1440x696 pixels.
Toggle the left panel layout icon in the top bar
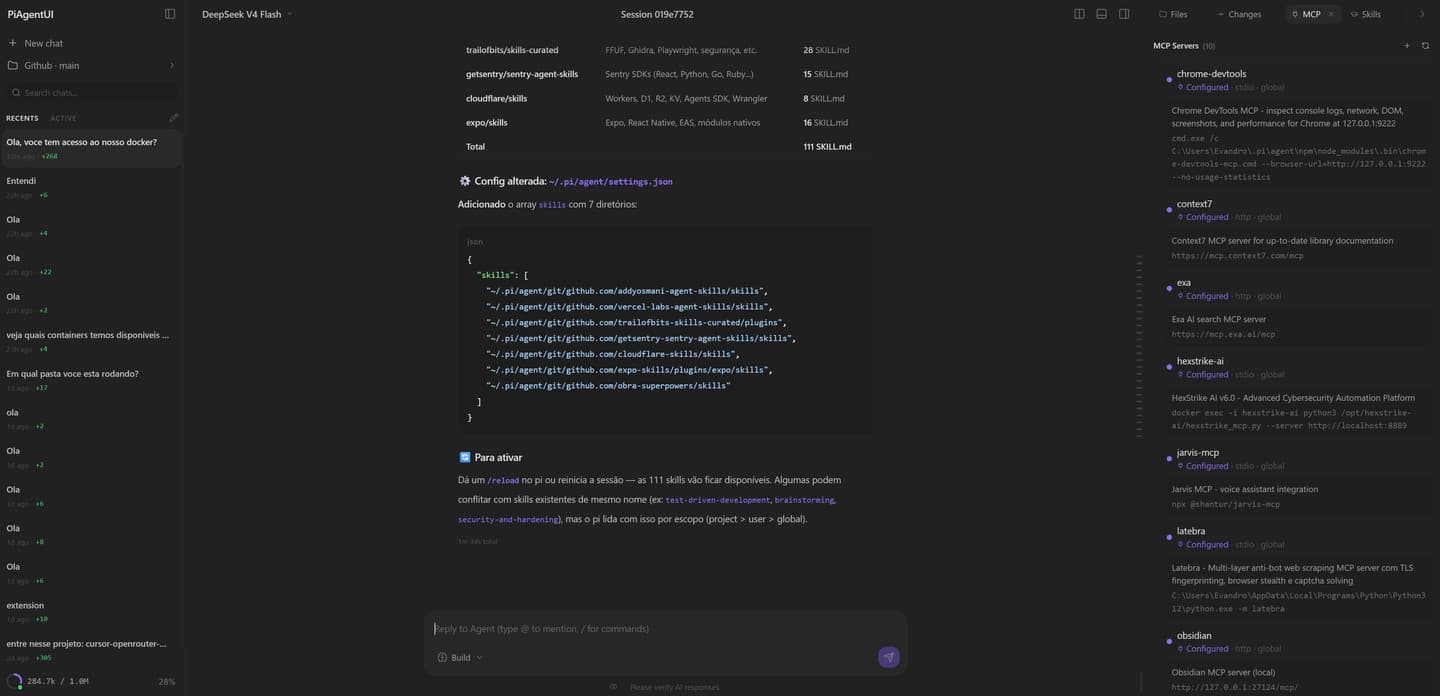[1079, 14]
